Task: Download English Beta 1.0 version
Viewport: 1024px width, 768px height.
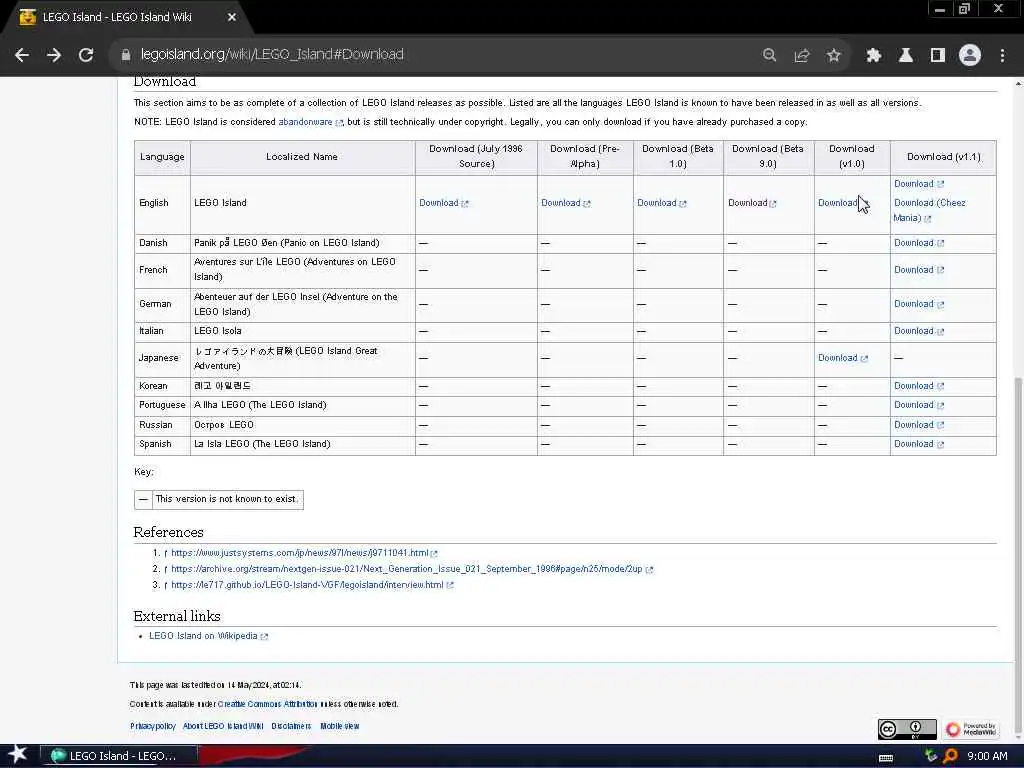Action: (x=662, y=203)
